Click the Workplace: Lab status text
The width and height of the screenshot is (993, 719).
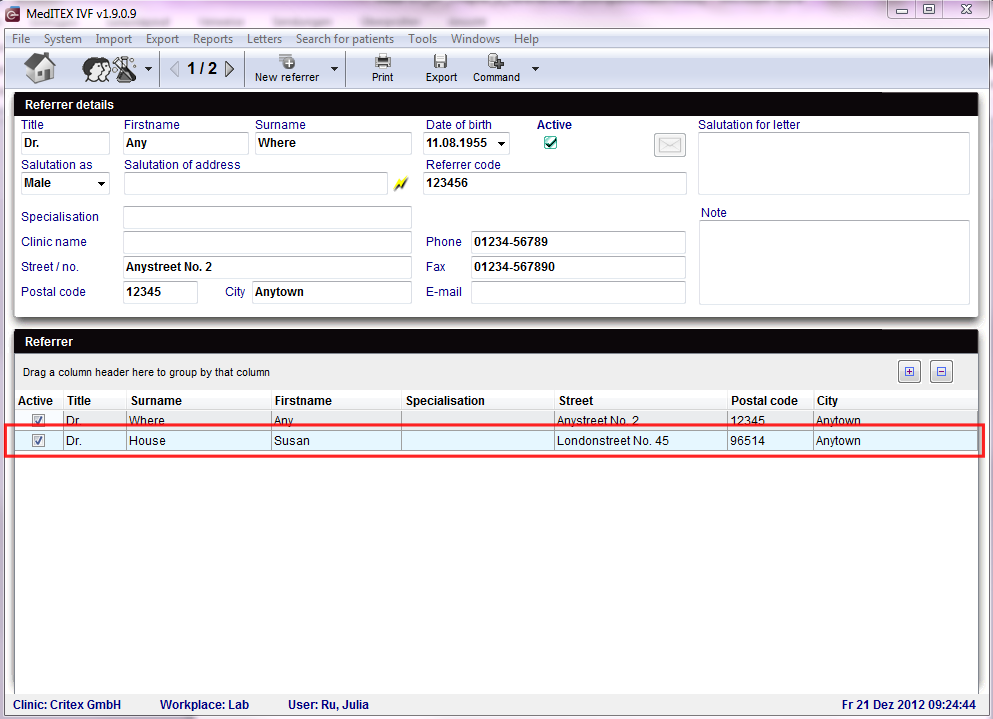tap(204, 704)
